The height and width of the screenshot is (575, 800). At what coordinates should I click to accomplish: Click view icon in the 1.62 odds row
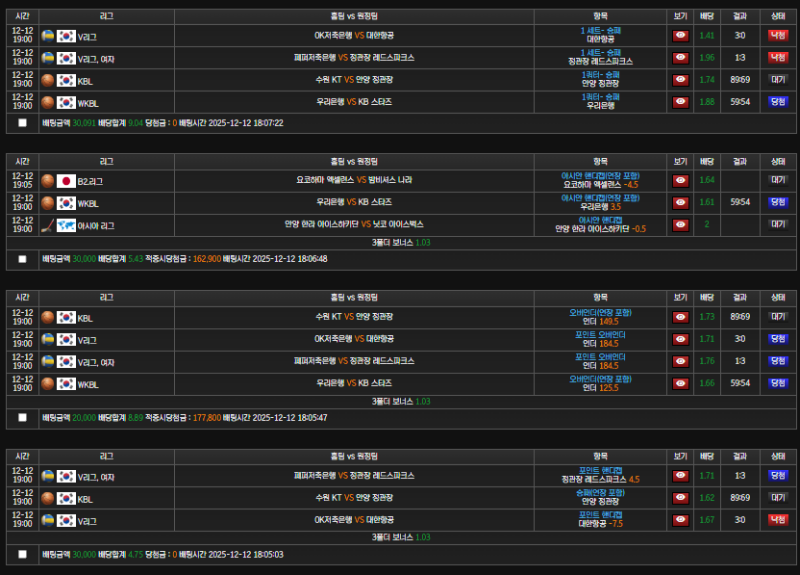(680, 497)
